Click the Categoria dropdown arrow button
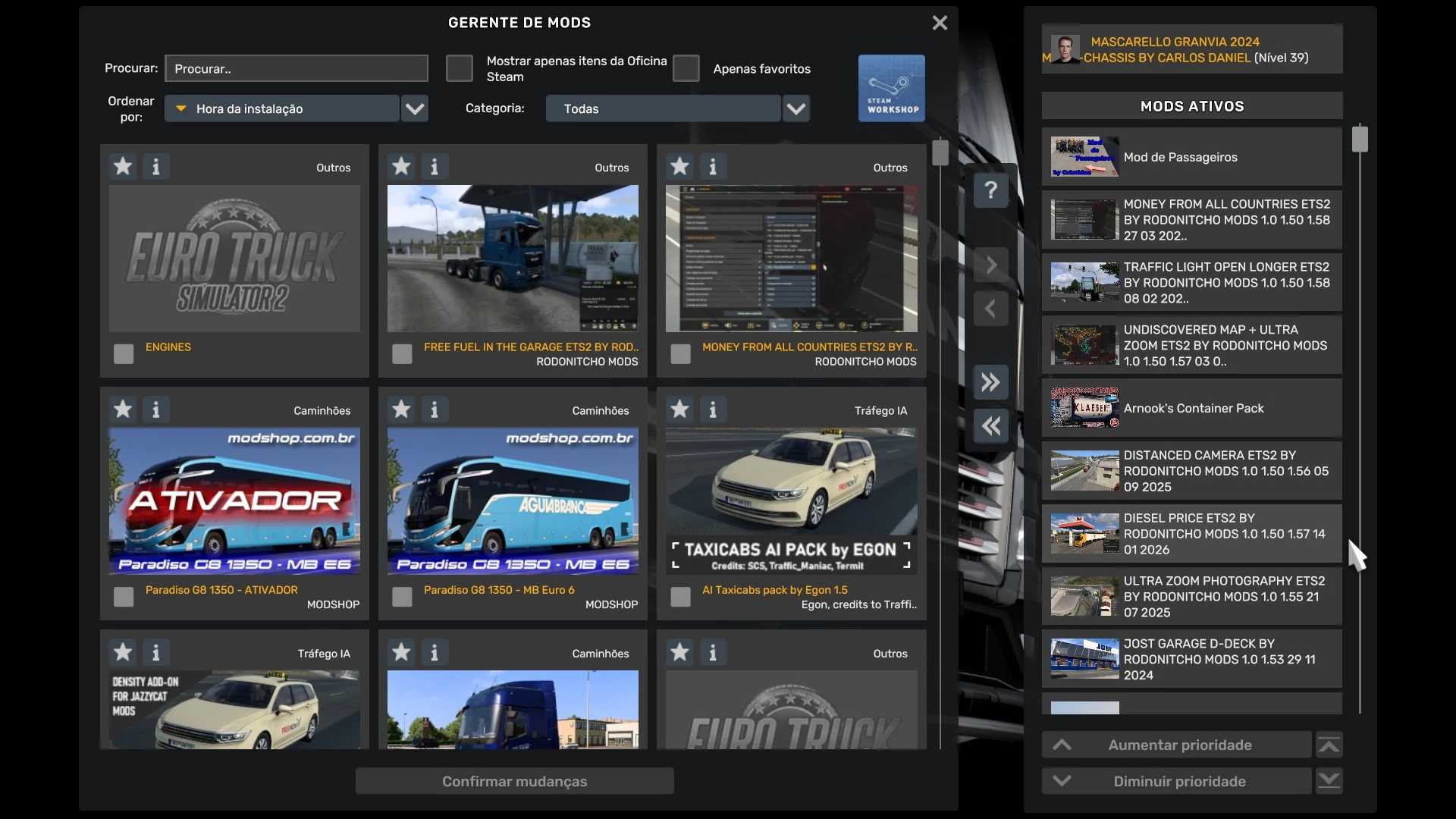Viewport: 1456px width, 819px height. [795, 108]
